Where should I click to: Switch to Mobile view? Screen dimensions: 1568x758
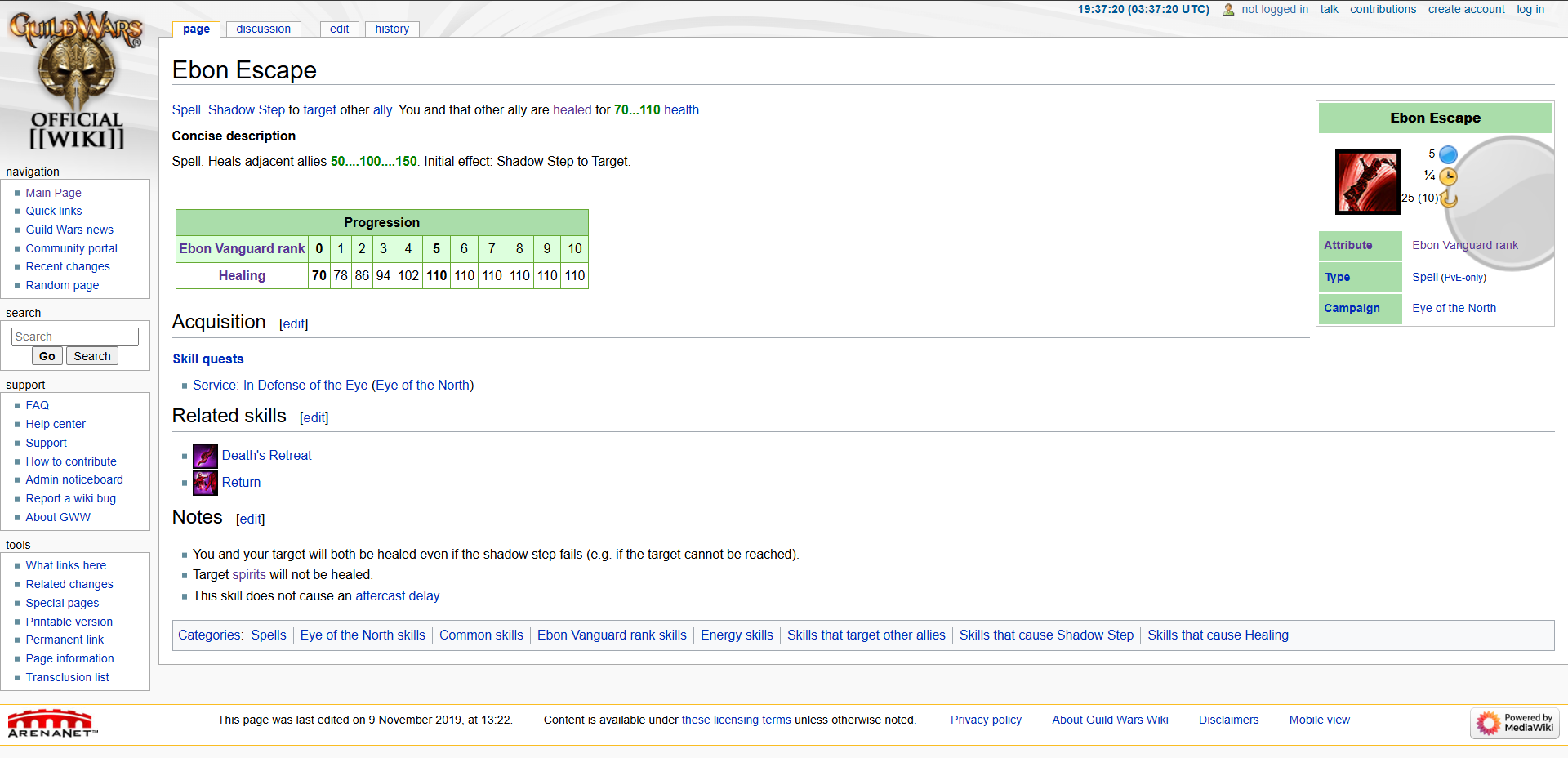[x=1319, y=720]
